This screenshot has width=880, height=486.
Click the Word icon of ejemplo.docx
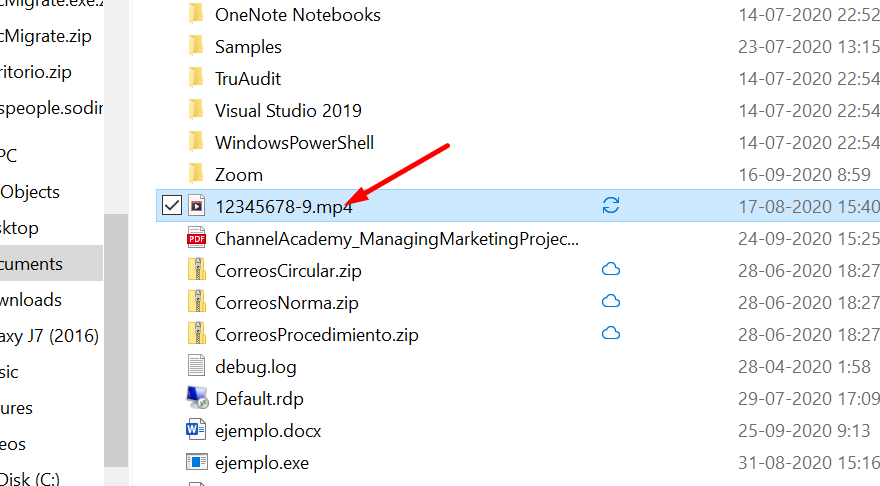point(196,430)
